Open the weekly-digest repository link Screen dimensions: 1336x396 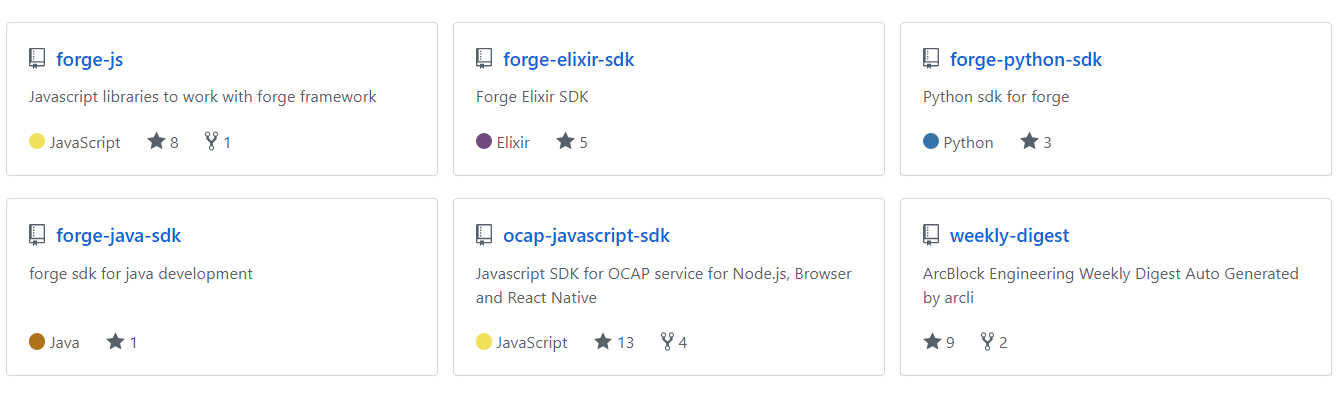coord(1010,235)
